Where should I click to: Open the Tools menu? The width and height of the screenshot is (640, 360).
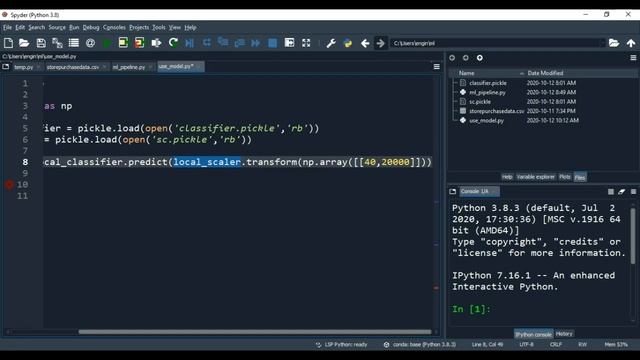(x=159, y=27)
